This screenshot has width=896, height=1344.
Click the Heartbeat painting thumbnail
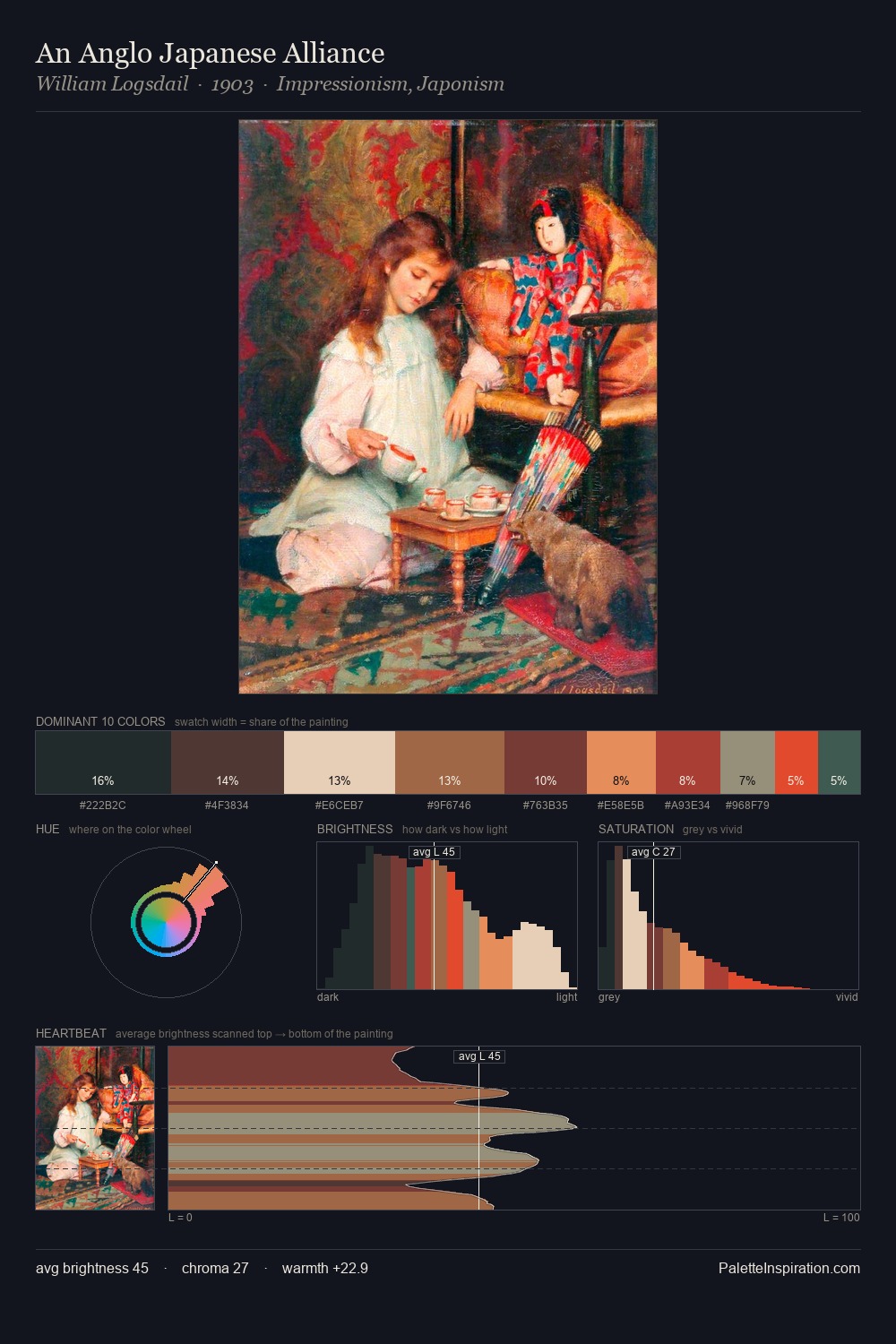(95, 1128)
